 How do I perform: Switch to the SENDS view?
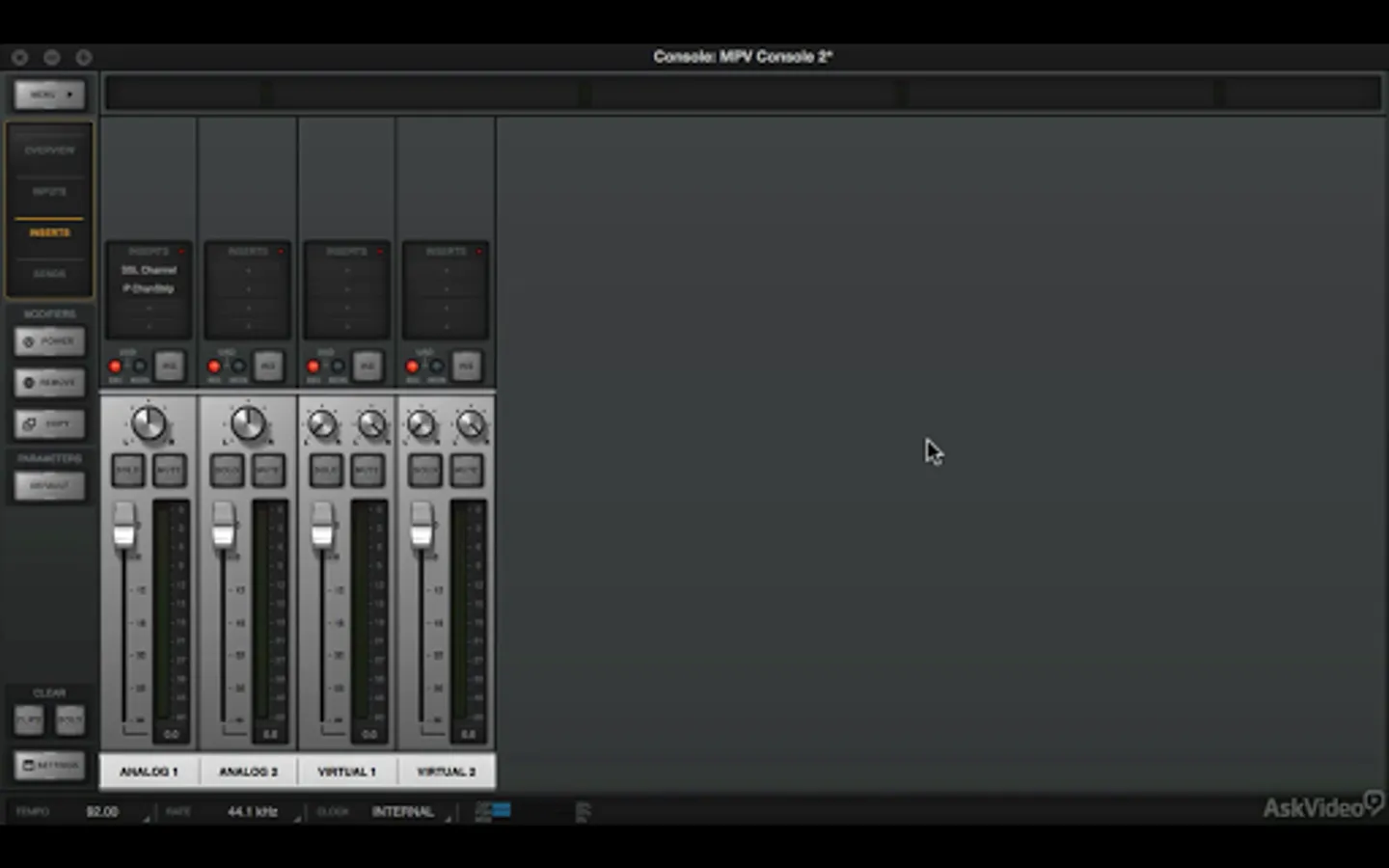[49, 274]
